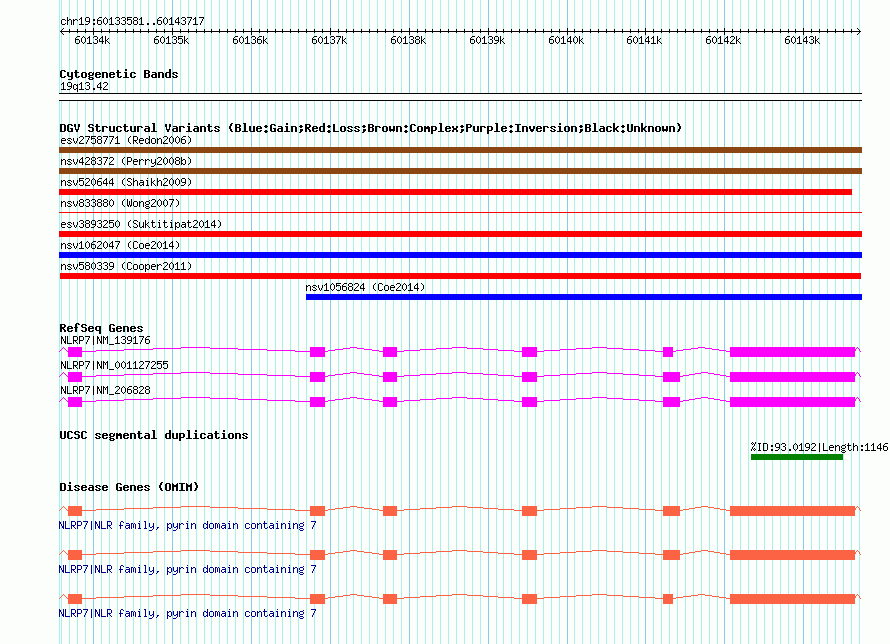The height and width of the screenshot is (644, 890).
Task: Select the thin red line under nsv833880
Action: (460, 213)
